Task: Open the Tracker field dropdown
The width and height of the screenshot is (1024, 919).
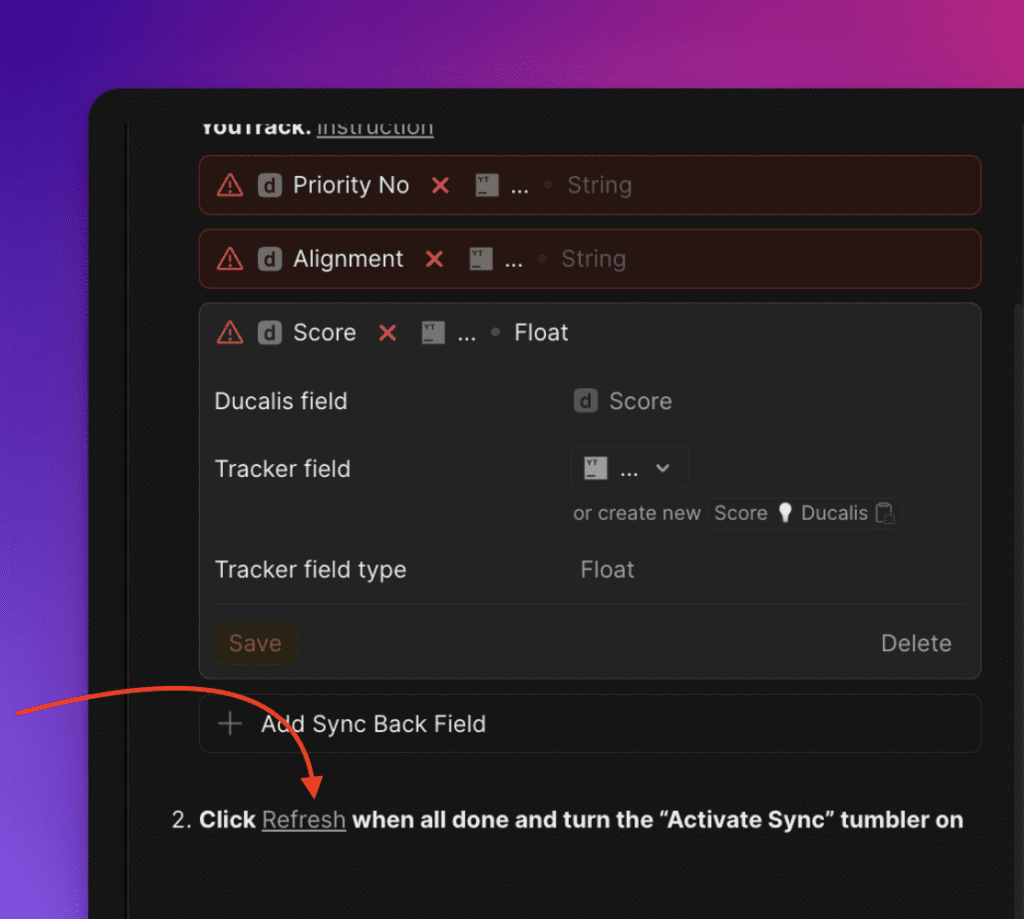Action: tap(630, 468)
